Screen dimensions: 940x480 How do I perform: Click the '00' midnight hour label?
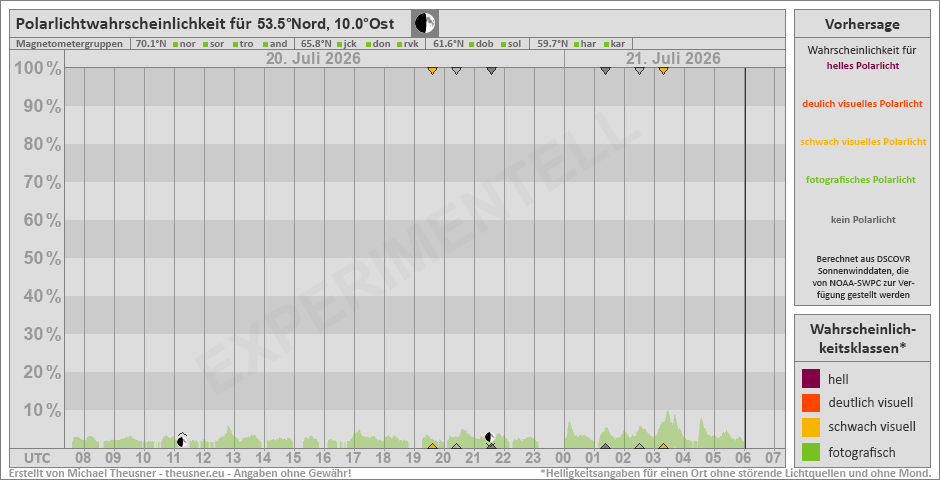tap(564, 458)
